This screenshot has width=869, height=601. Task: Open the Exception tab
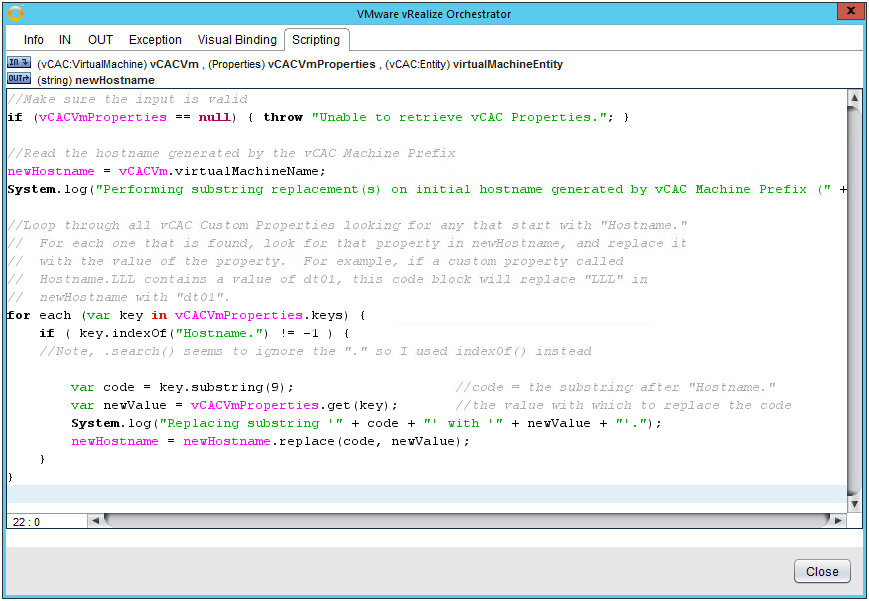click(155, 40)
